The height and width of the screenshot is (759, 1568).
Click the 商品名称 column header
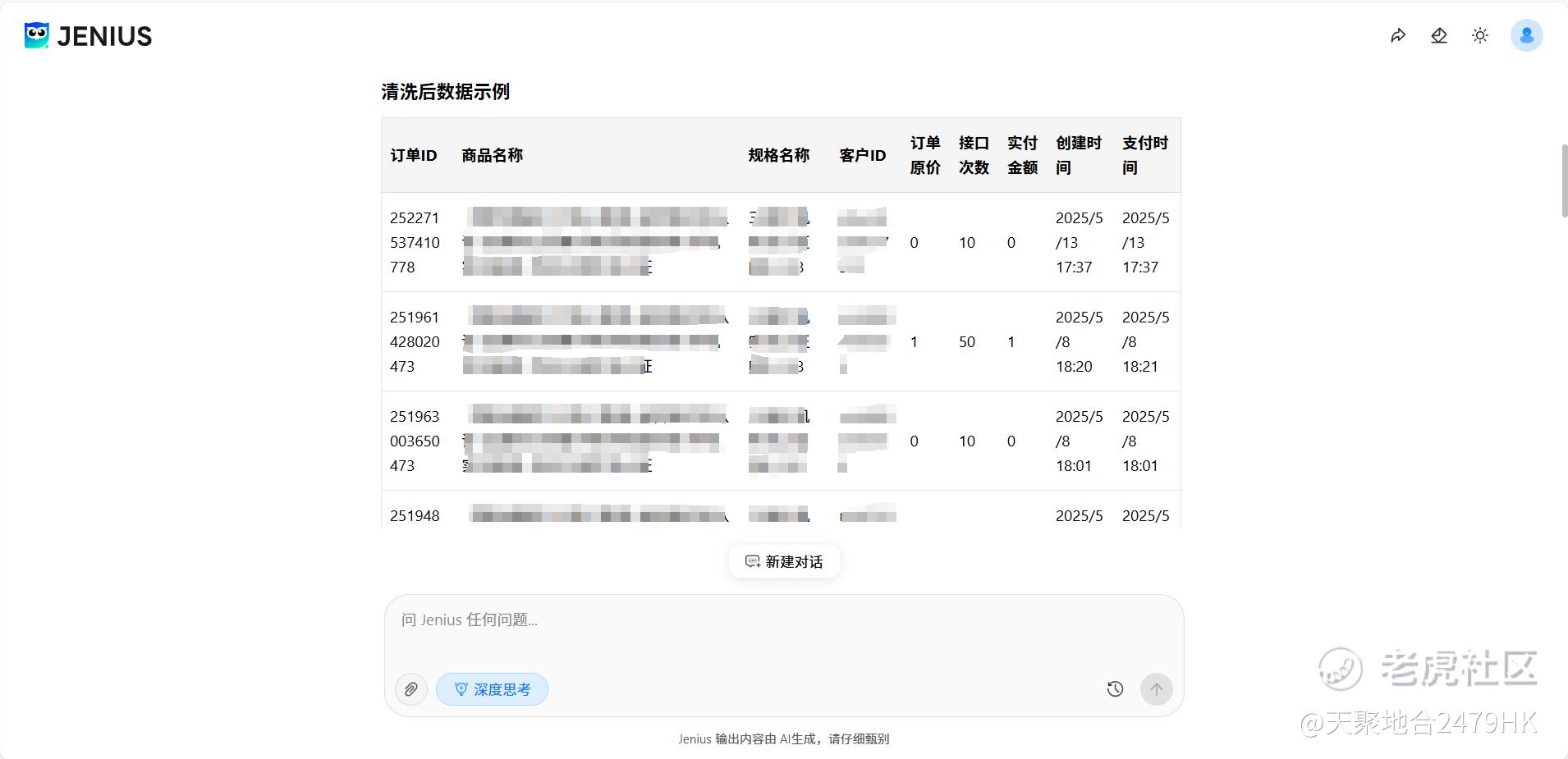click(493, 155)
